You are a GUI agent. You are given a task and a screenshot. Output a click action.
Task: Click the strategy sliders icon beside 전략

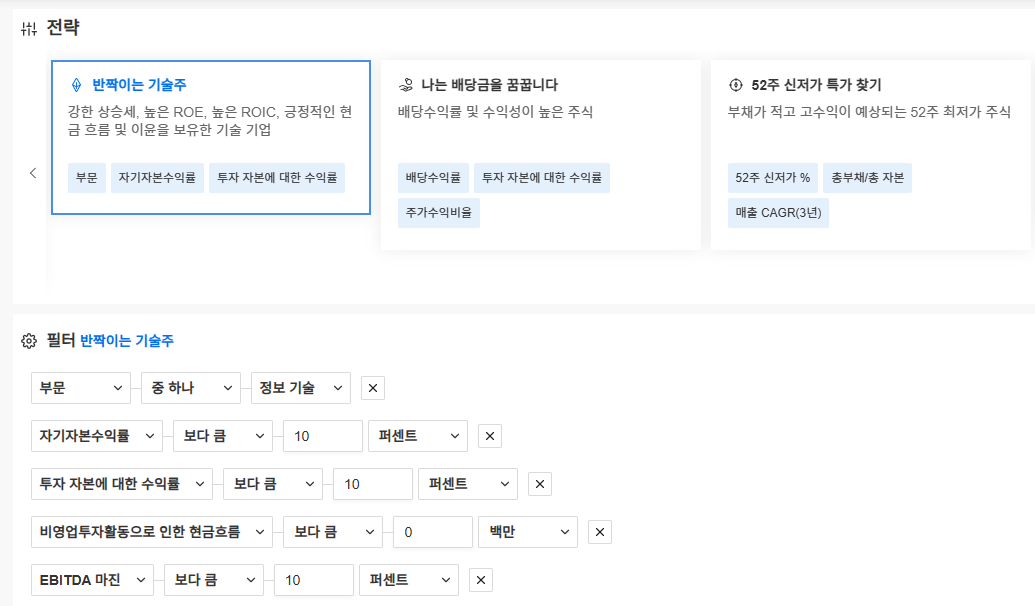click(29, 28)
